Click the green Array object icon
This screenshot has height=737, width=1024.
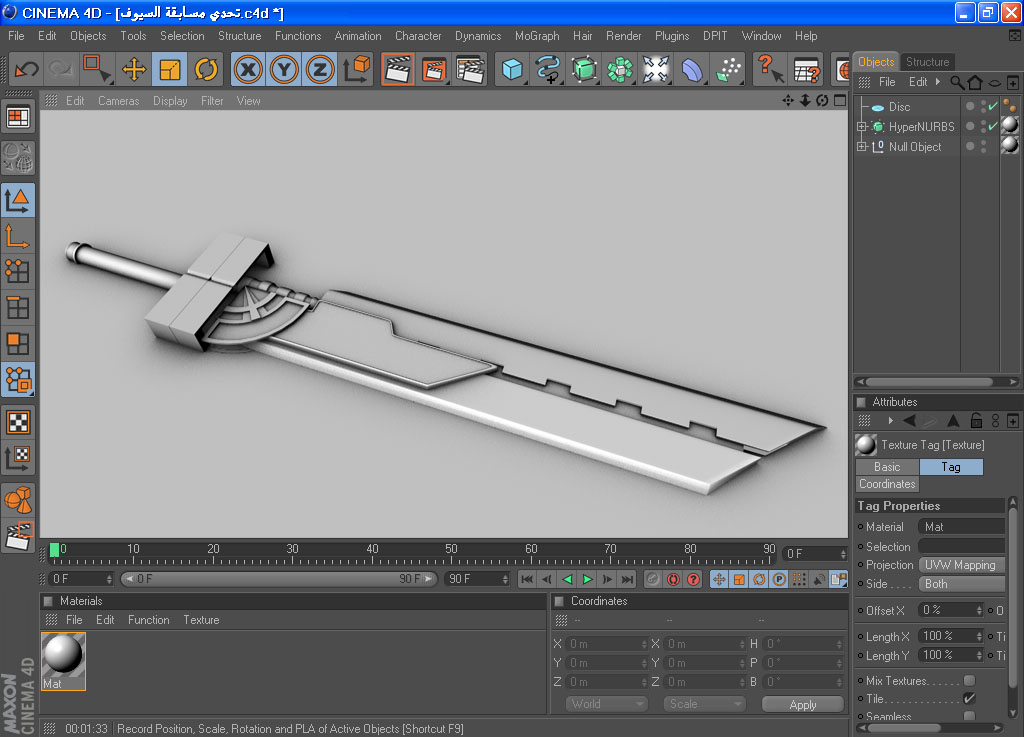click(x=620, y=69)
